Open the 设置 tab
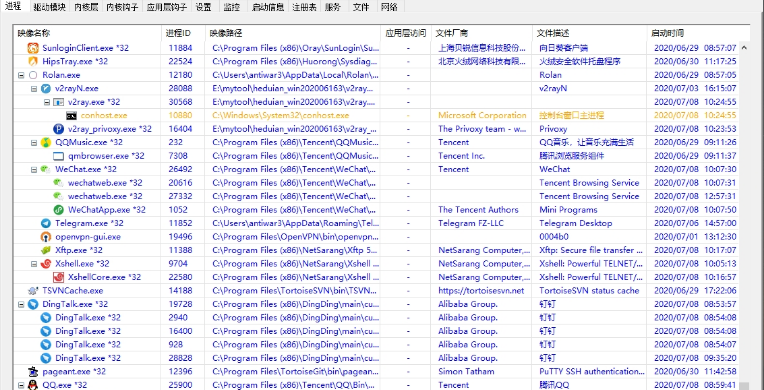 (204, 7)
